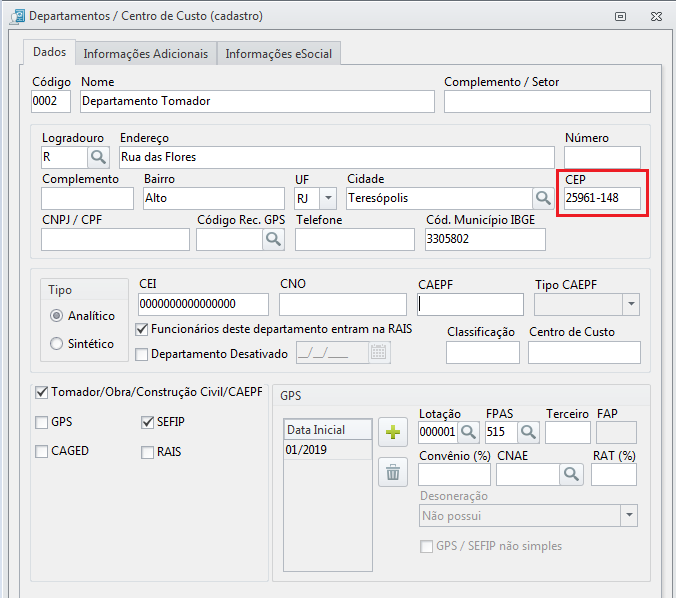Click the CNPJ / CPF field
Viewport: 676px width, 598px height.
click(115, 239)
